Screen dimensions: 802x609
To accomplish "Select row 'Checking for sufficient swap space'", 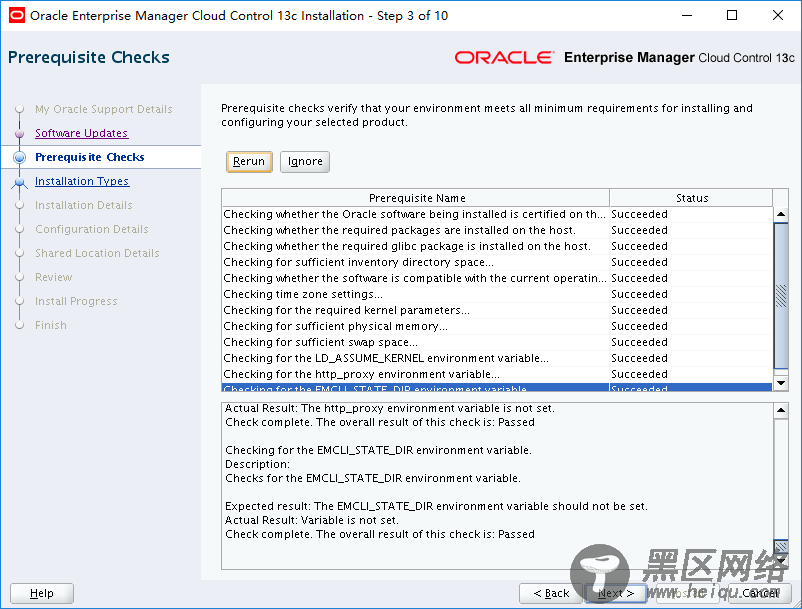I will [x=497, y=342].
